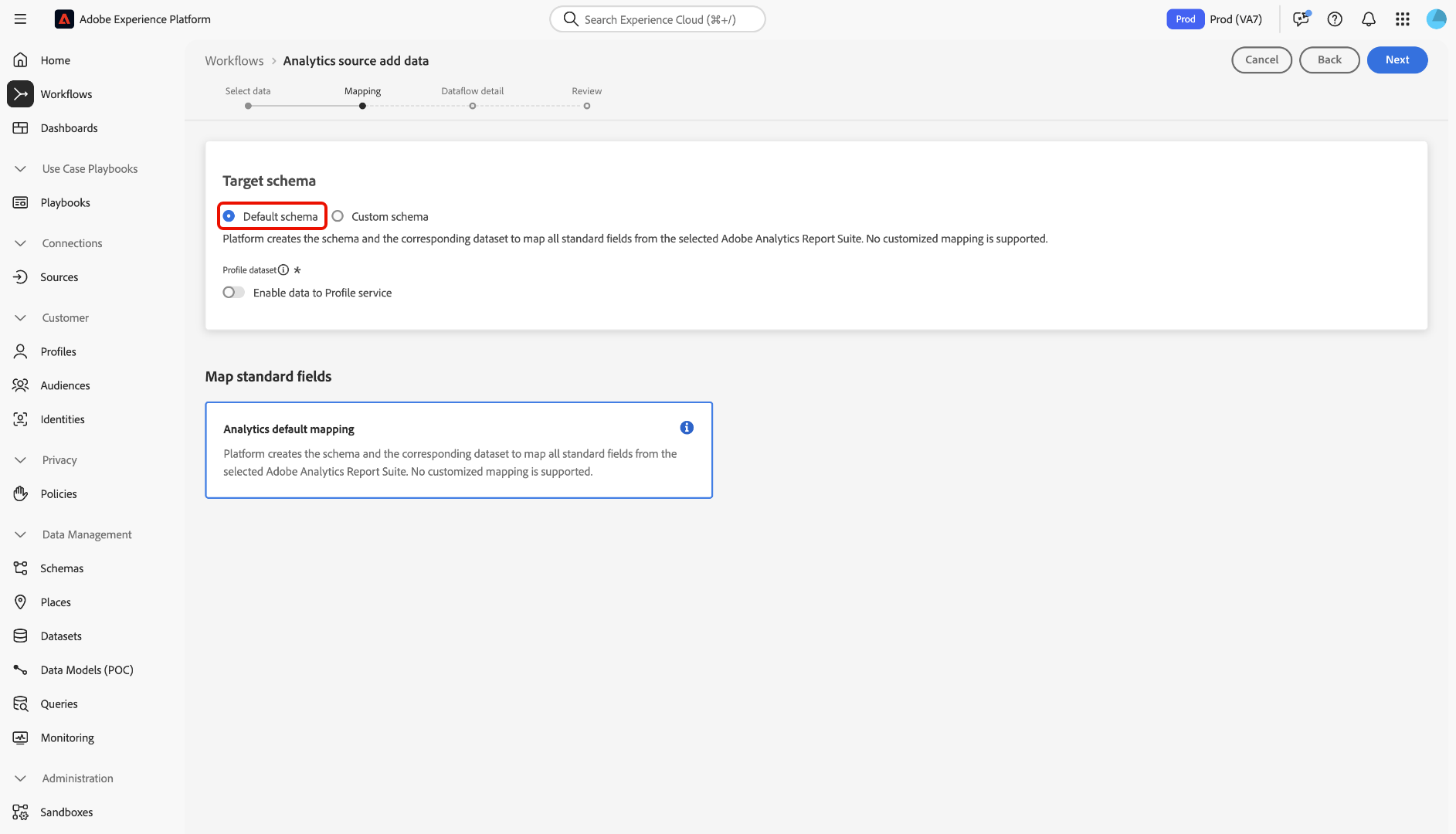Collapse the Data Management section
1456x834 pixels.
pos(21,534)
